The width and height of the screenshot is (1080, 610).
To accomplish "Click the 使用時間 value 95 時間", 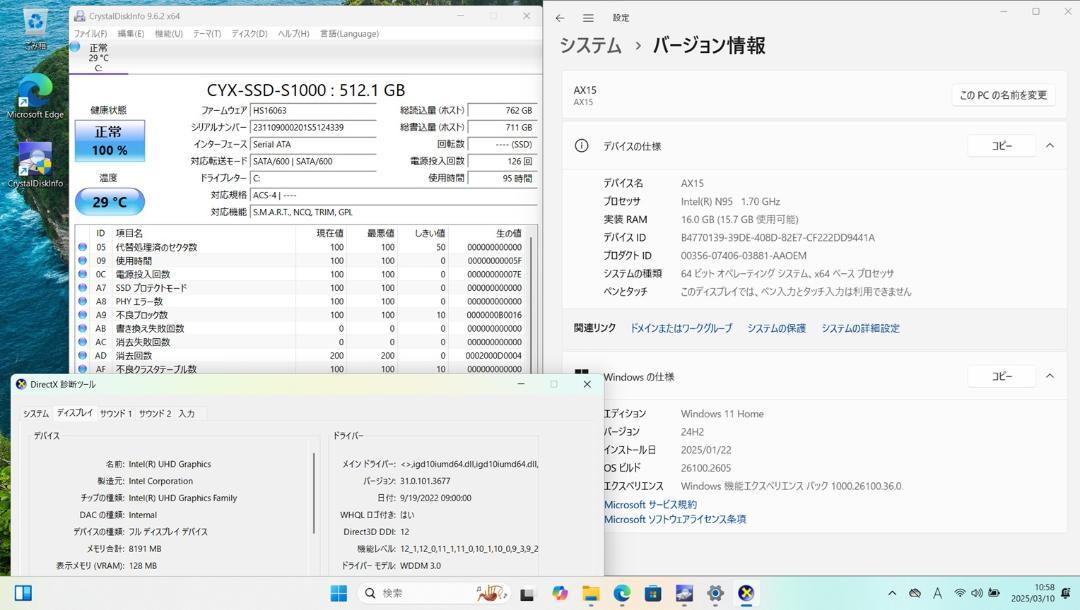I will point(501,178).
